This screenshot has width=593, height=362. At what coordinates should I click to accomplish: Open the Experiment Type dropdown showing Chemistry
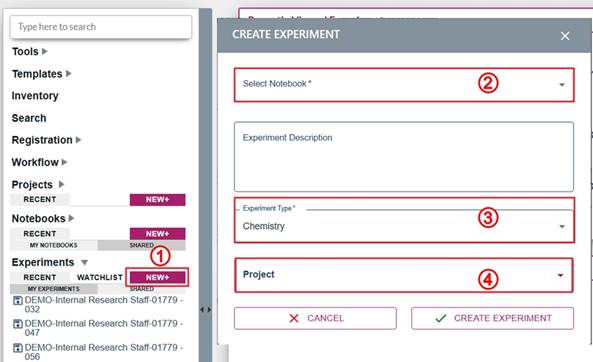(404, 221)
